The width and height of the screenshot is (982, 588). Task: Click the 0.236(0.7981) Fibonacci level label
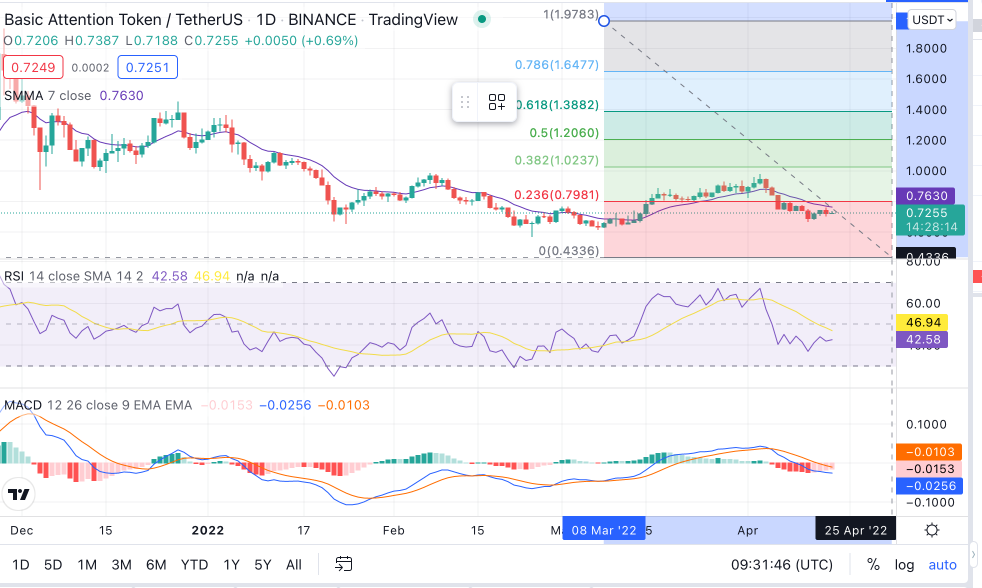(557, 195)
